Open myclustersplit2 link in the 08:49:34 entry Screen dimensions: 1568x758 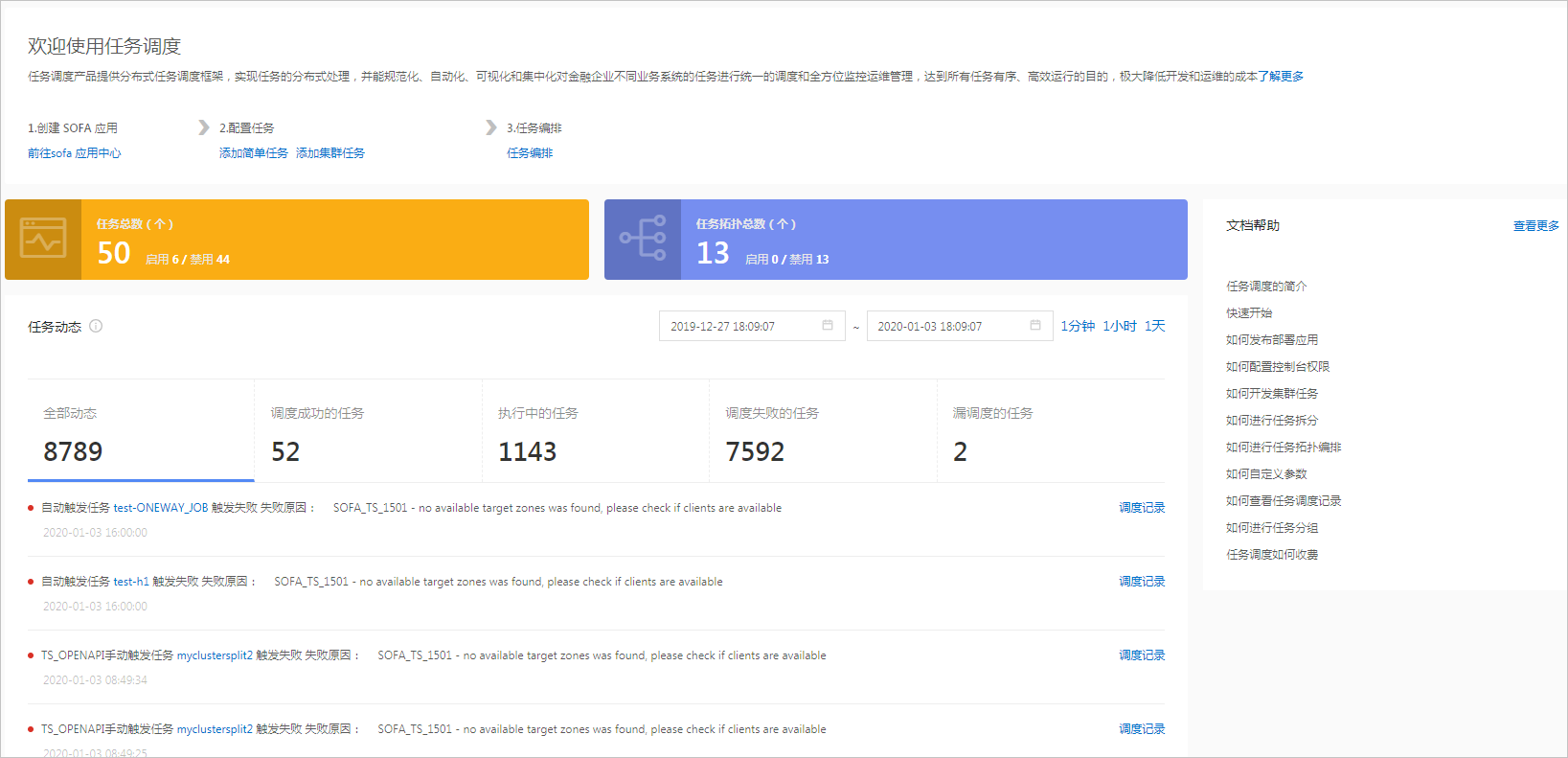215,655
